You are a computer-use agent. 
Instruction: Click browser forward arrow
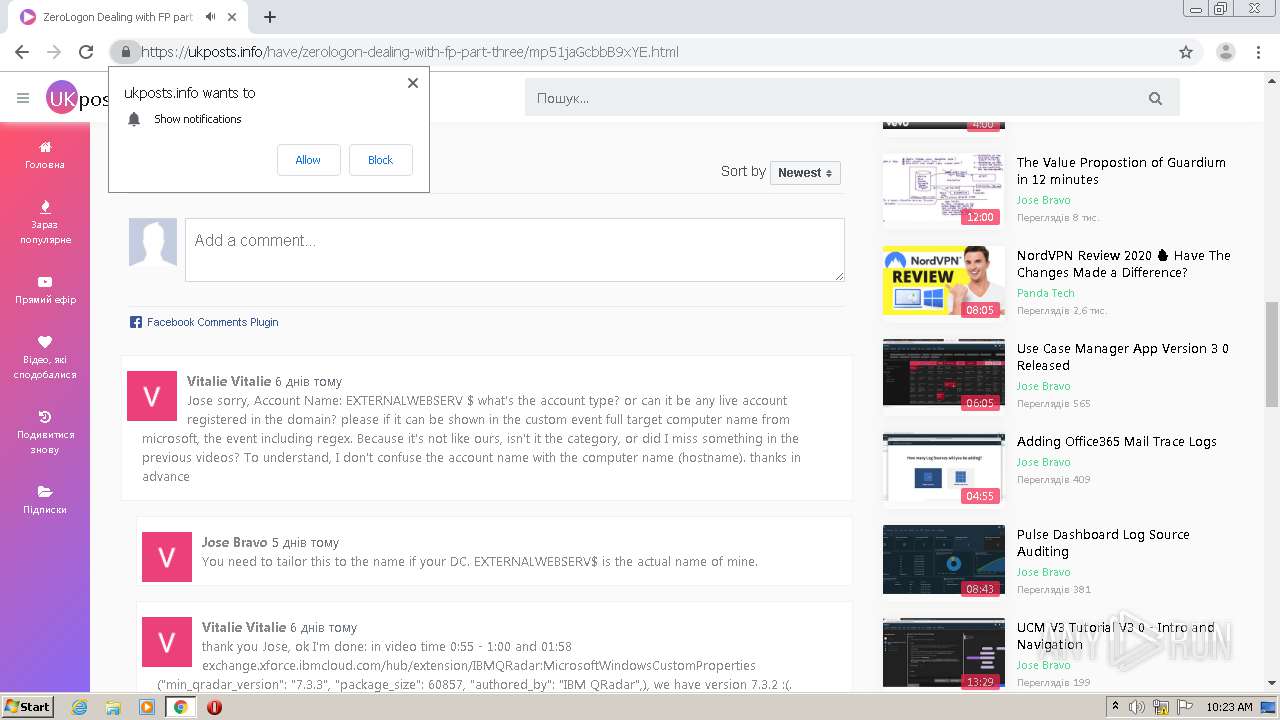54,52
